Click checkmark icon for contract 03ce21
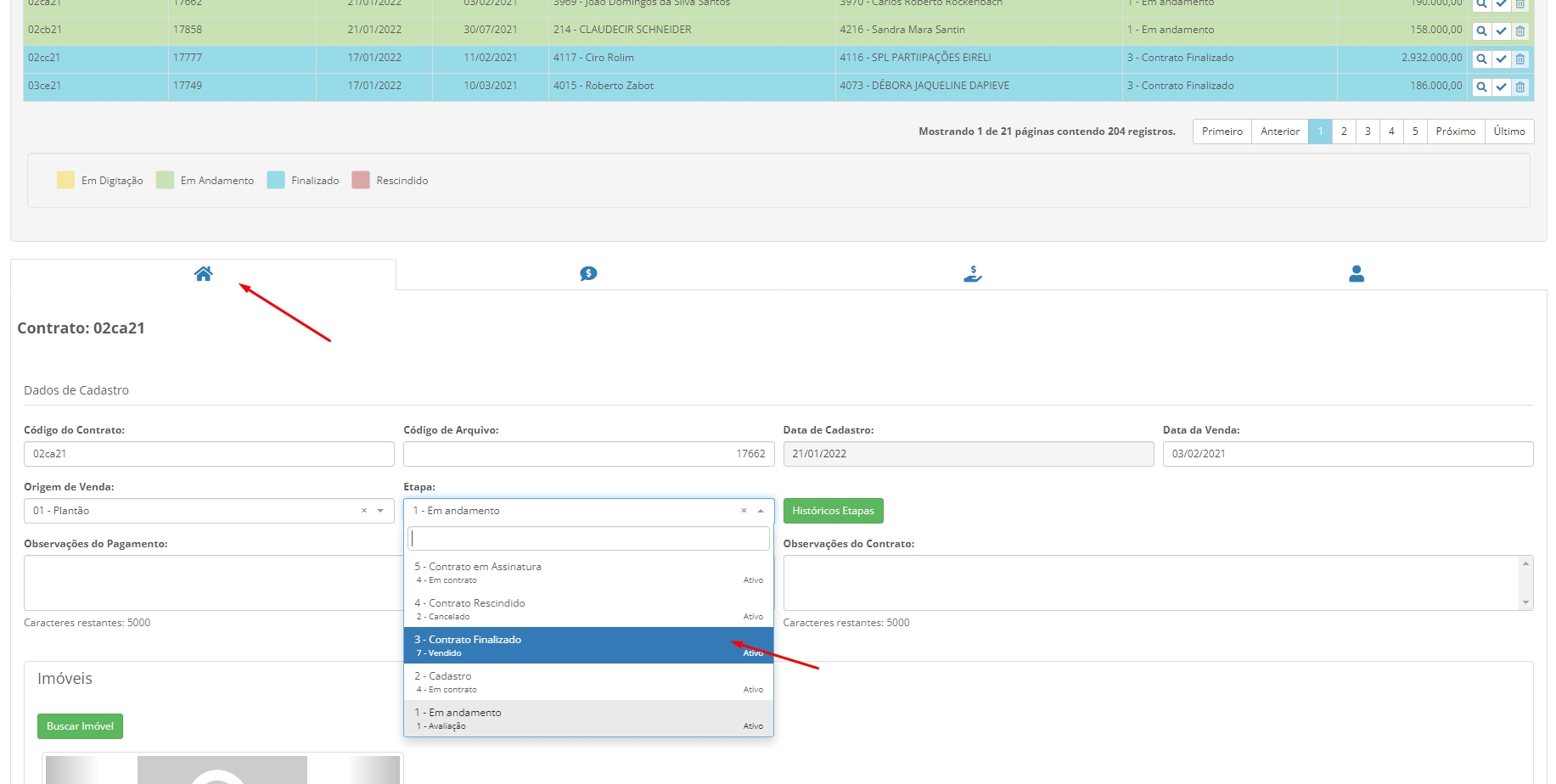The height and width of the screenshot is (784, 1556). tap(1501, 87)
